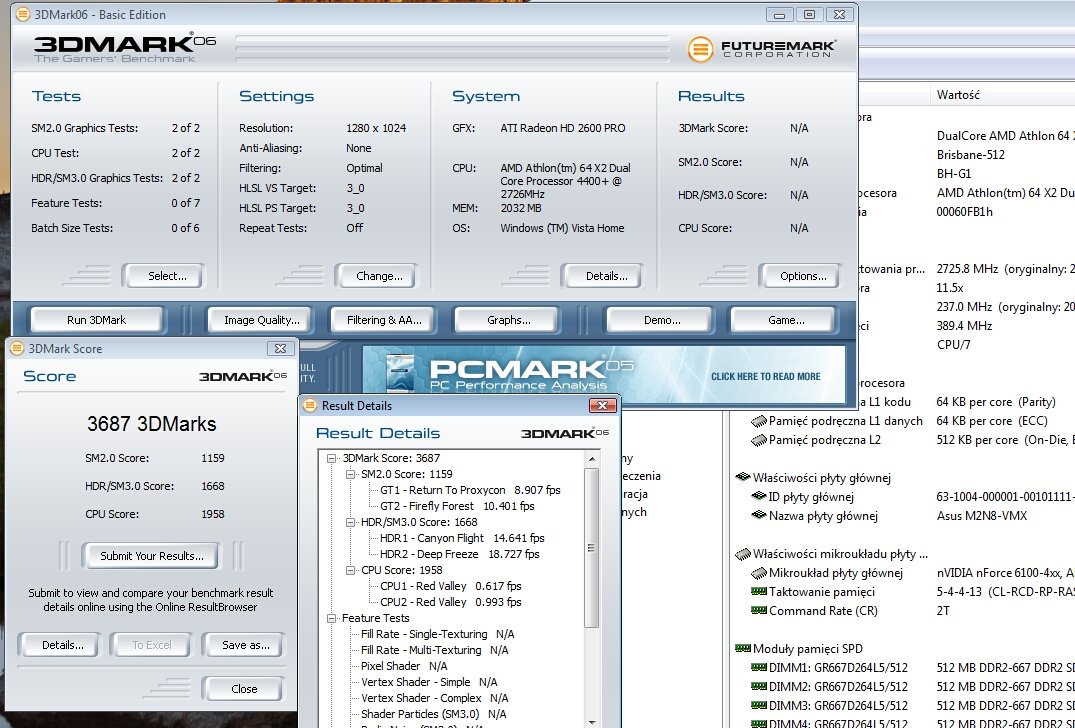View system Details button in main window
This screenshot has height=728, width=1075.
(601, 276)
